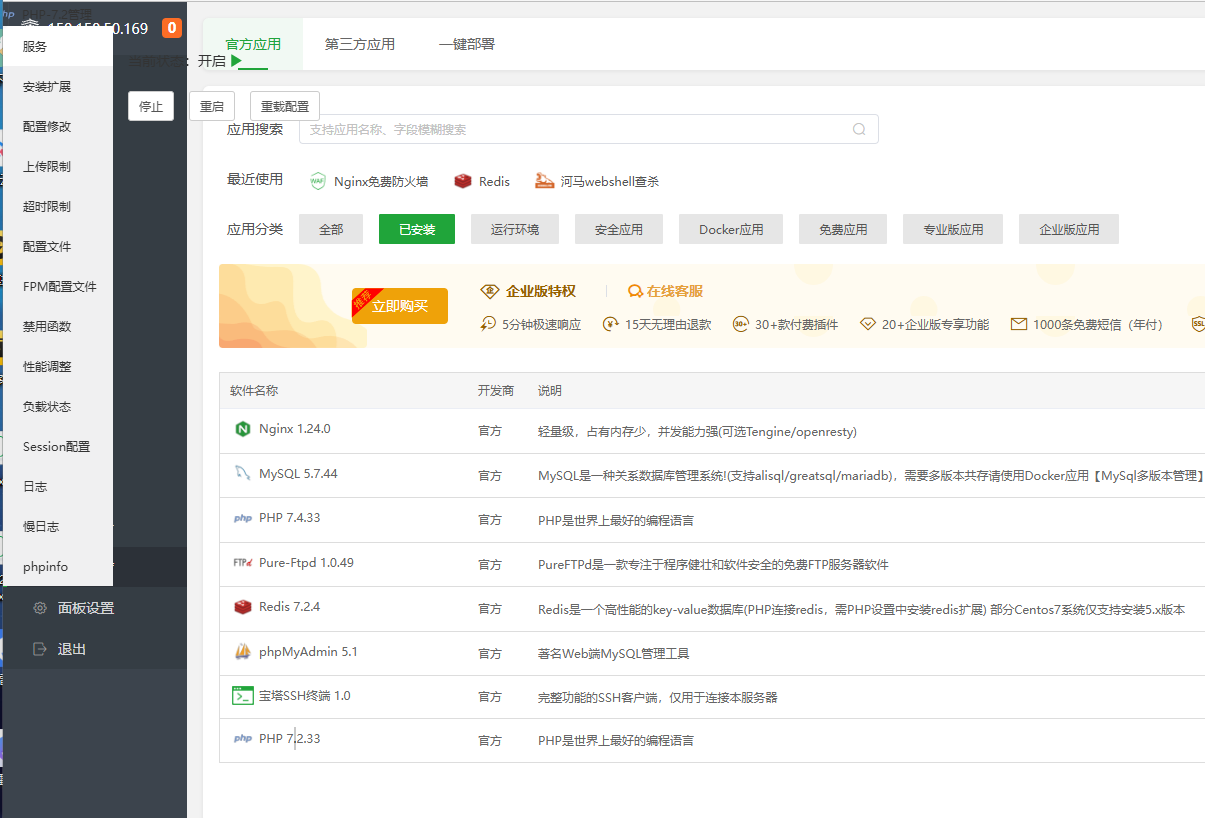Click the 30+款付费插件 icon

[741, 324]
